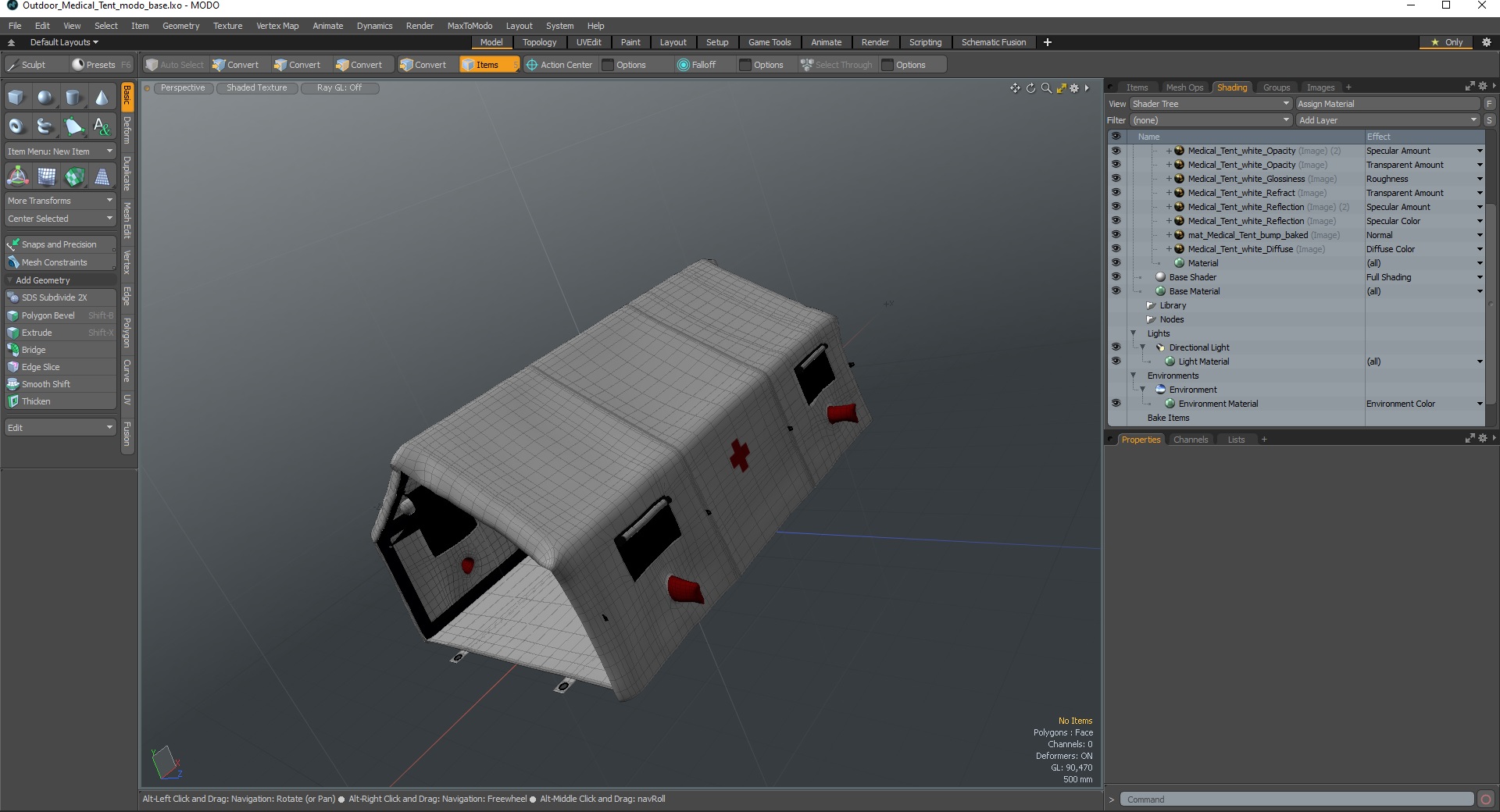The image size is (1500, 812).
Task: Open the Add Layer dropdown
Action: [1387, 120]
